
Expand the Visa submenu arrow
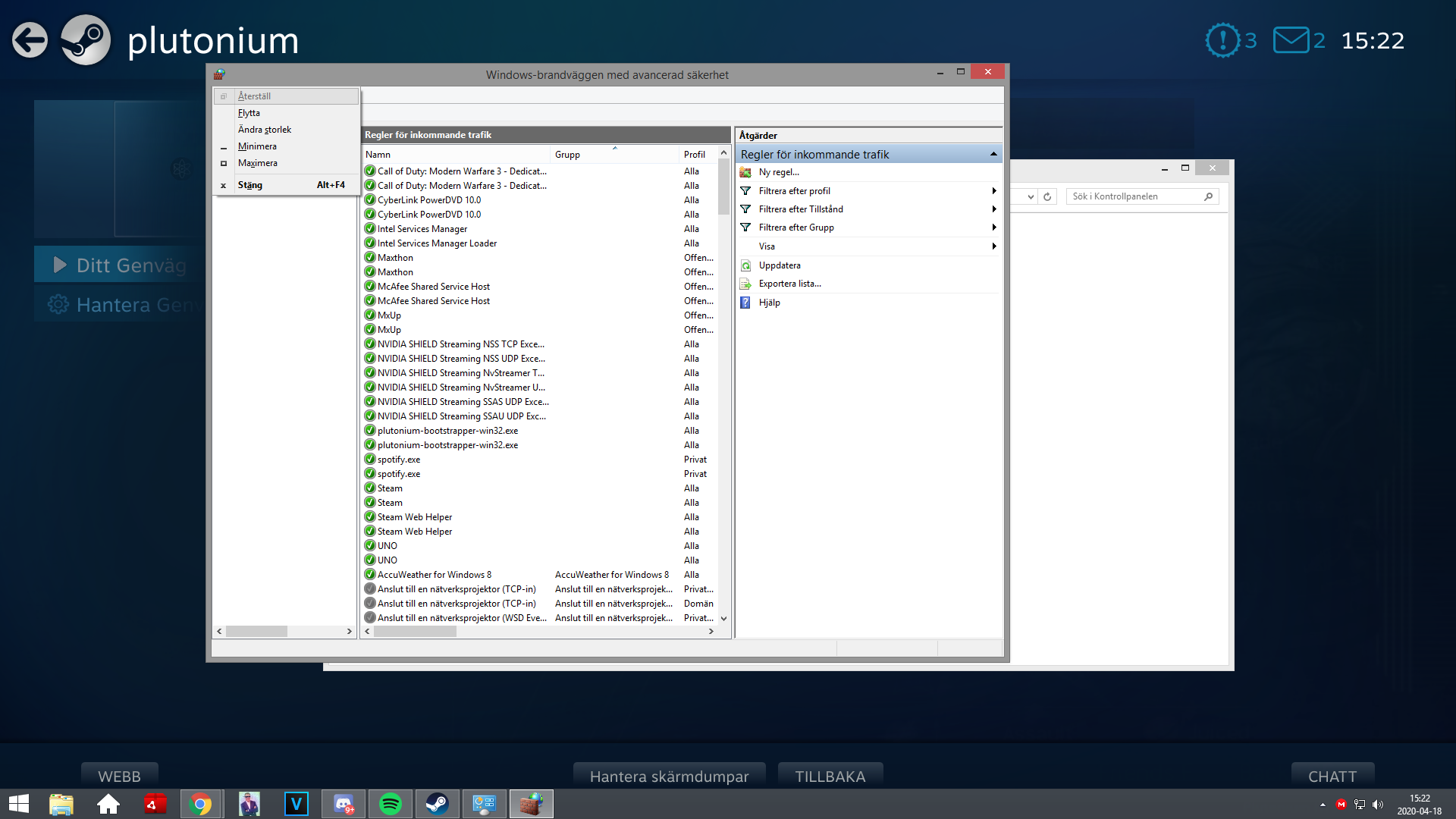coord(993,246)
